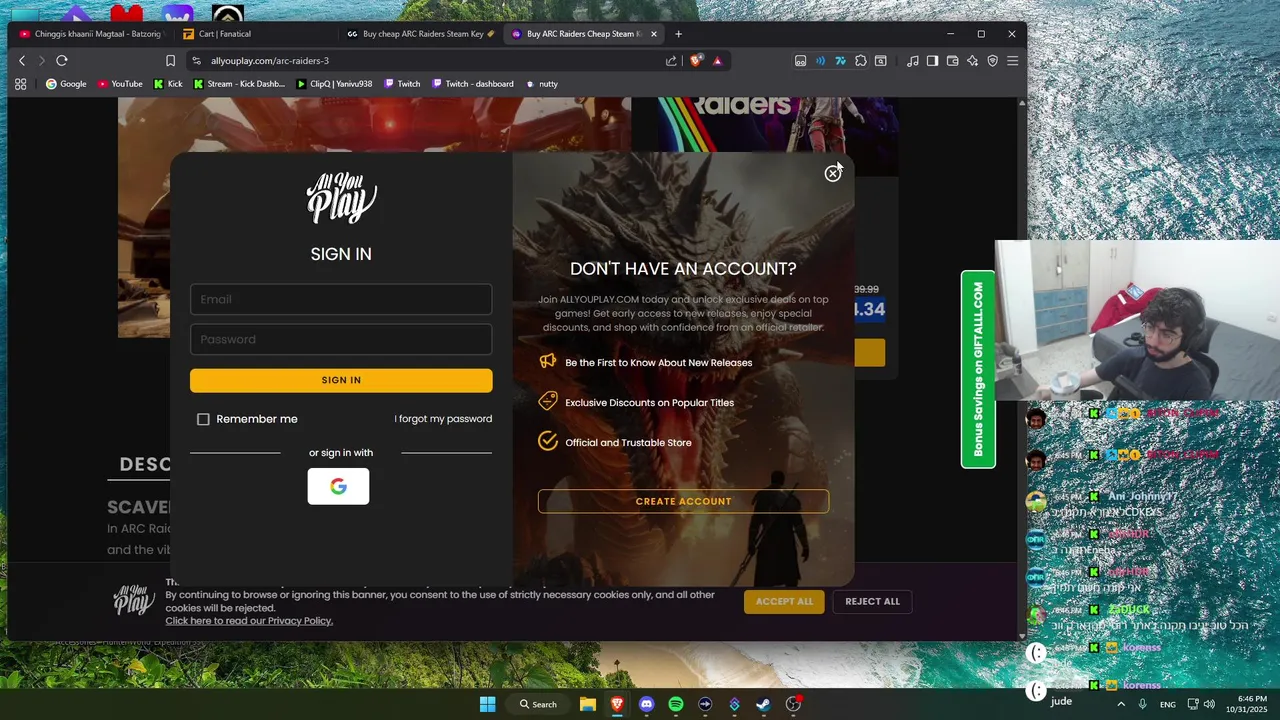Open Leo AI sparkle icon in toolbar
1280x720 pixels.
(972, 61)
